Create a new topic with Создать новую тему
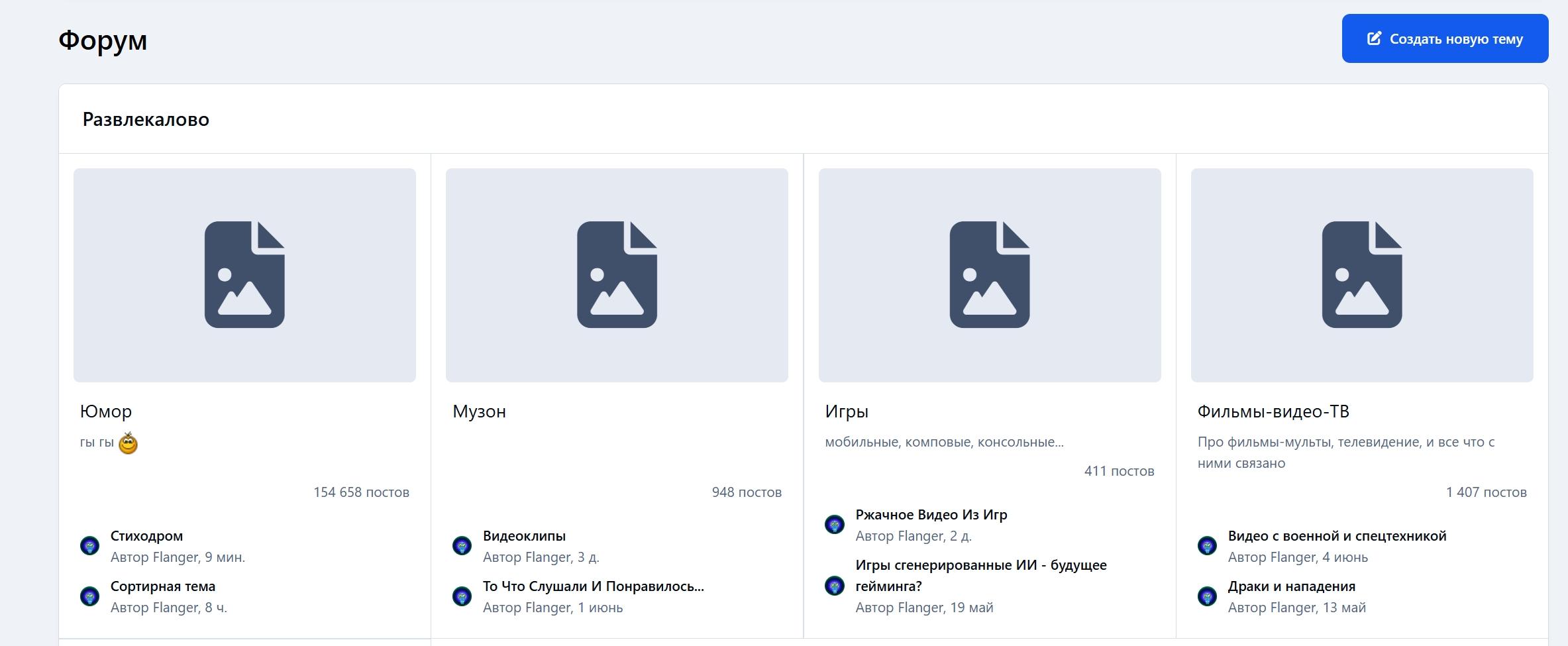 point(1445,38)
